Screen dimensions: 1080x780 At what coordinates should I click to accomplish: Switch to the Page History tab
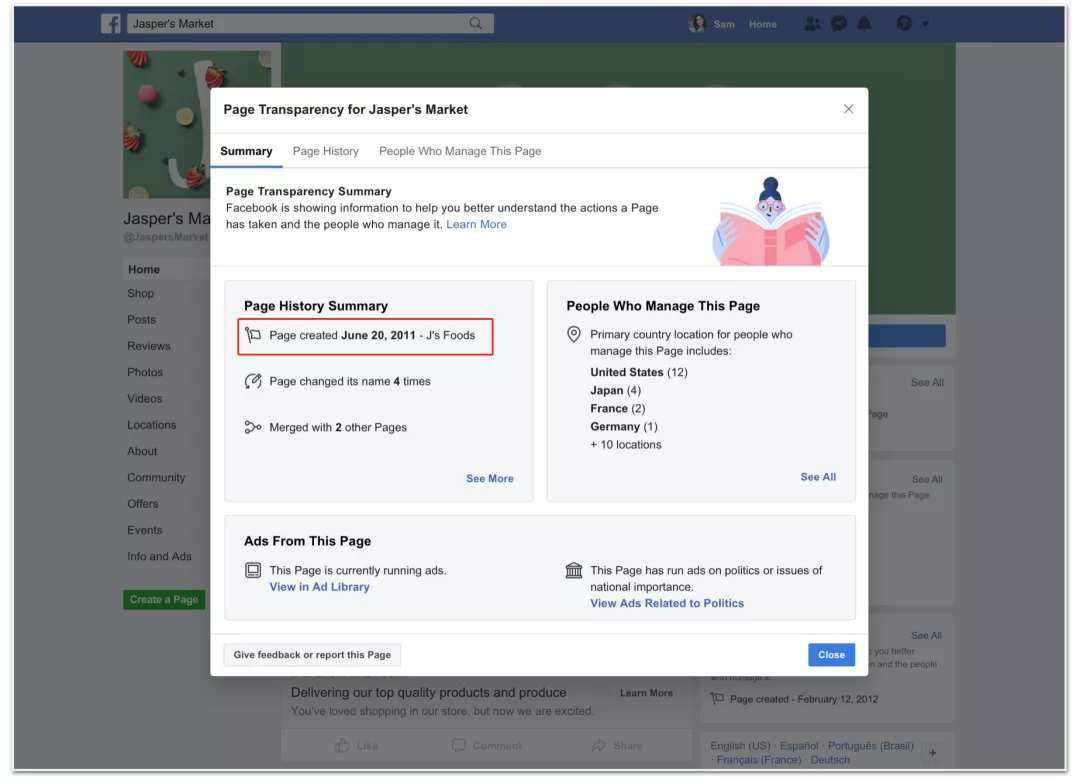326,151
